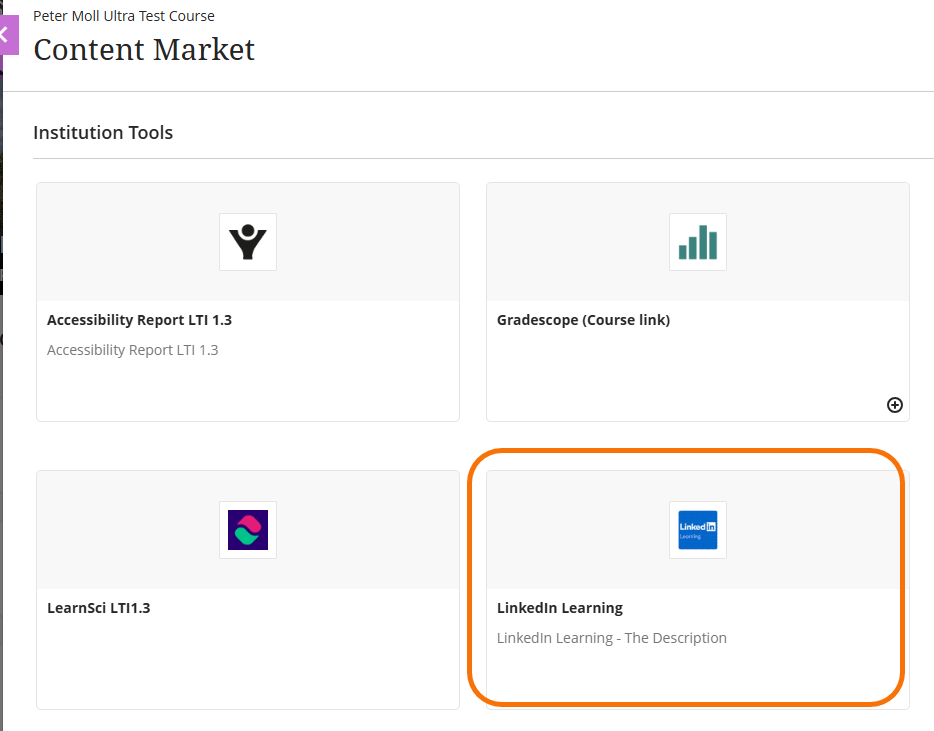934x731 pixels.
Task: Add Gradescope with the plus circle icon
Action: pyautogui.click(x=895, y=405)
